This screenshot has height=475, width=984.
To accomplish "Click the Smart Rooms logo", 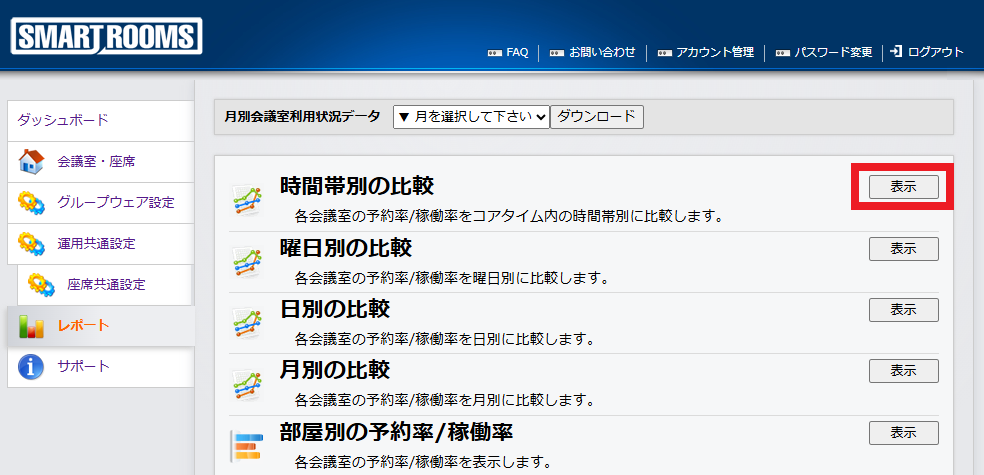I will pyautogui.click(x=107, y=37).
